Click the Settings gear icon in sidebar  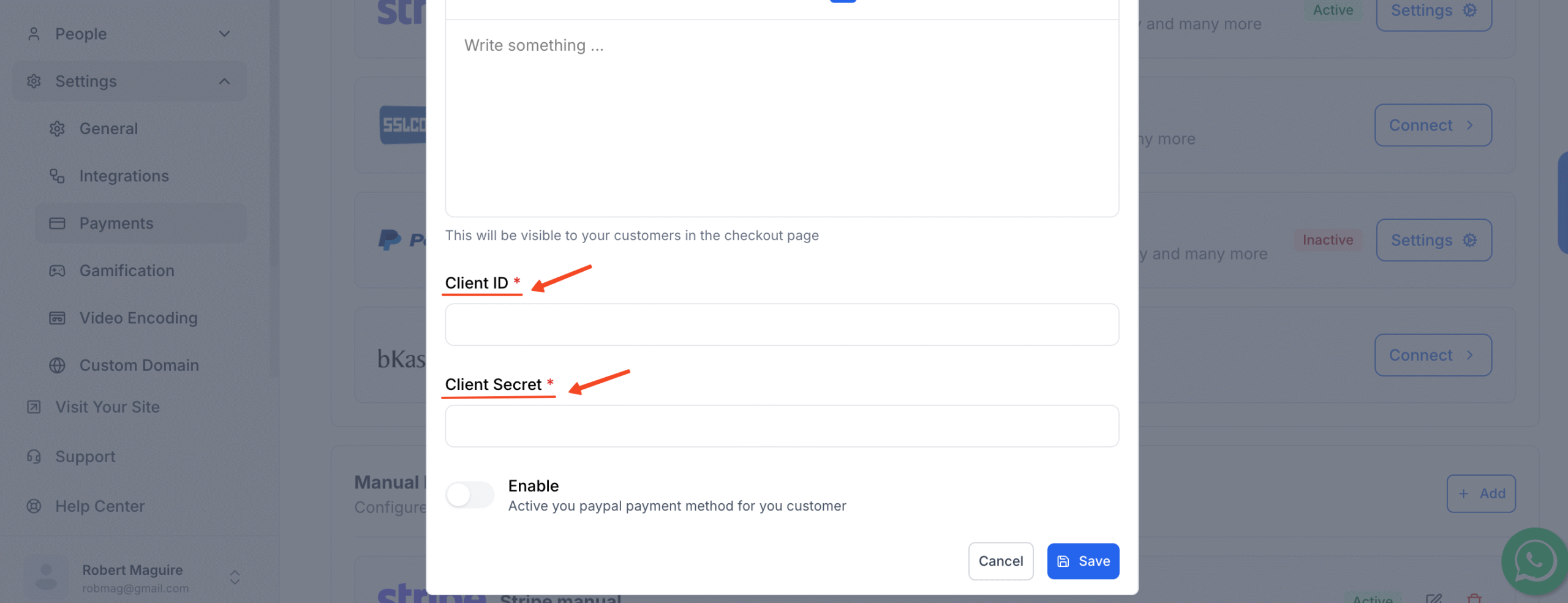click(34, 81)
